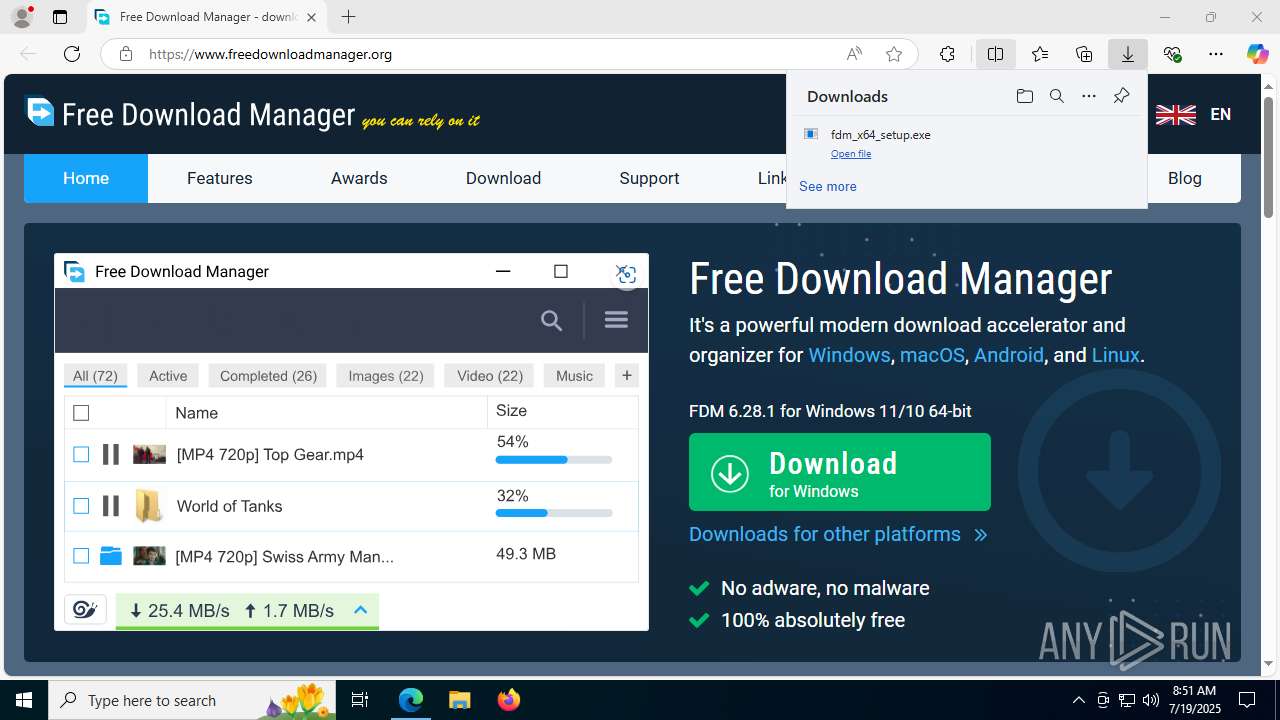Click hamburger menu in FDM preview
This screenshot has width=1280, height=720.
point(616,320)
